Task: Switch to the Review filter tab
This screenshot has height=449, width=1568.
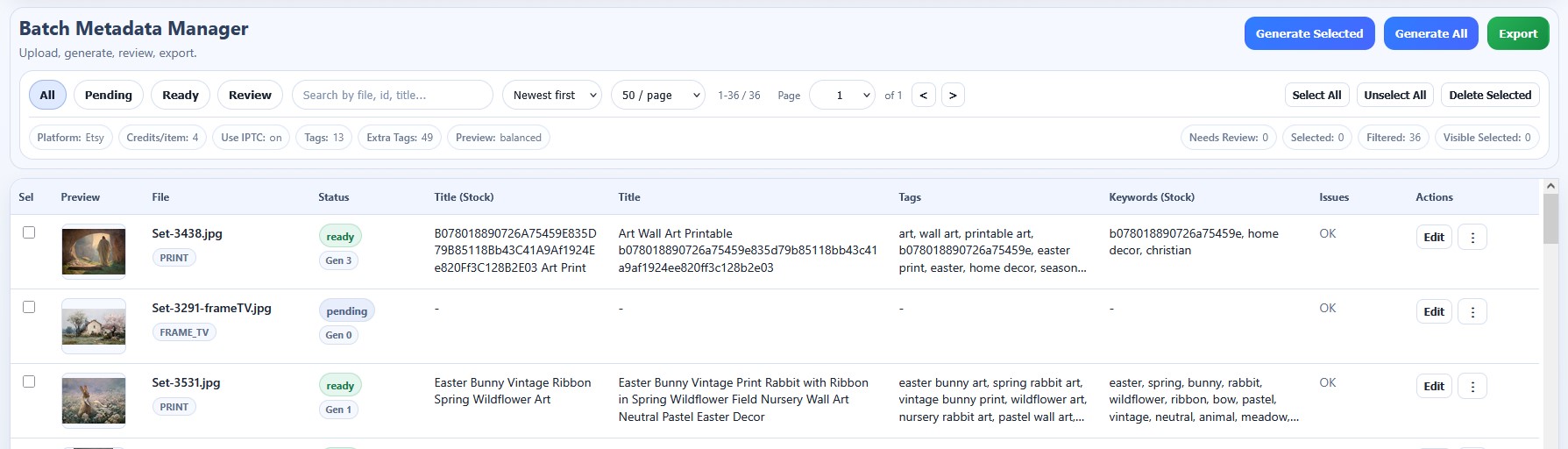Action: click(x=250, y=95)
